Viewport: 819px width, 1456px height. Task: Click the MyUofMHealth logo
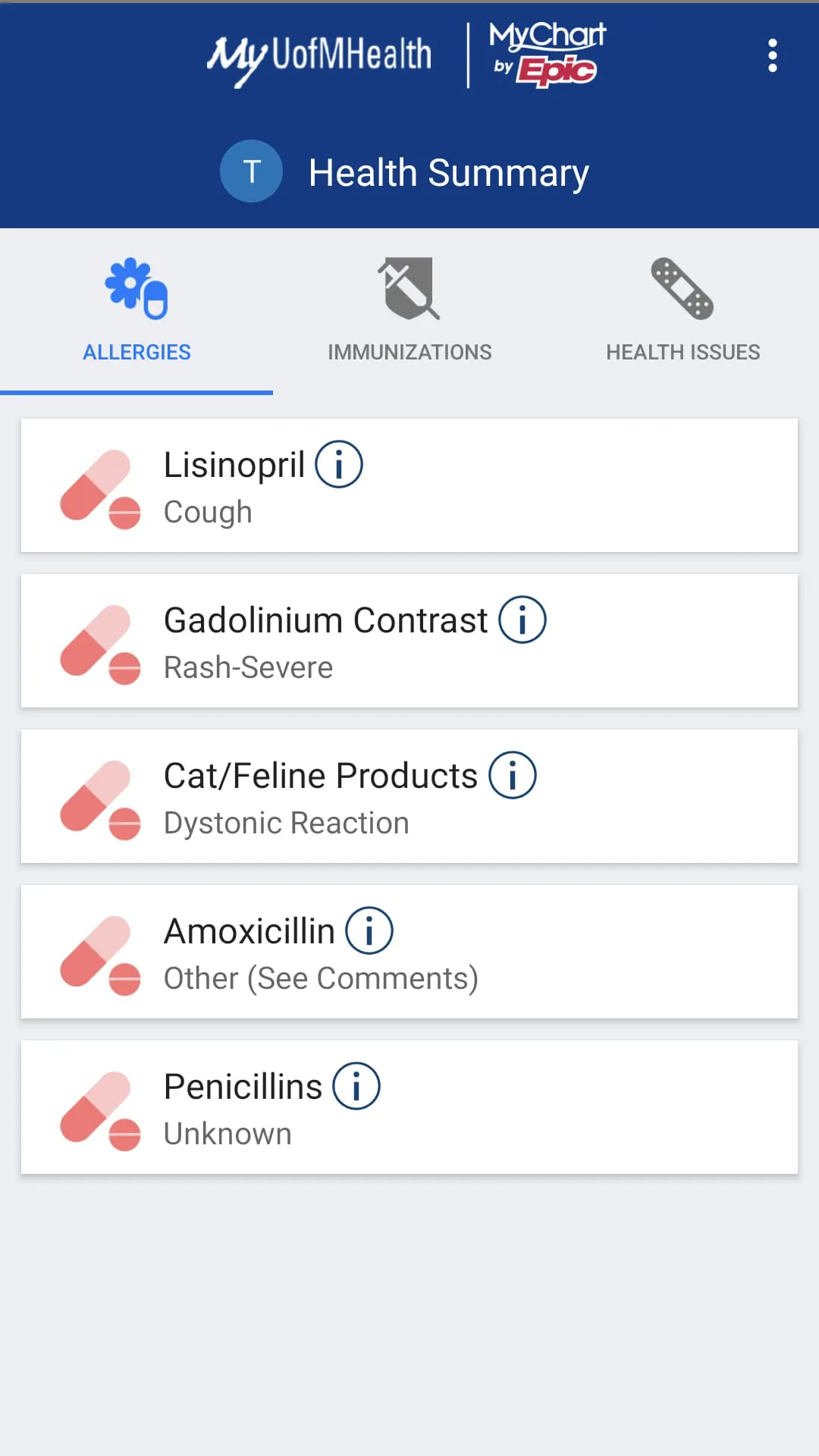click(x=319, y=57)
